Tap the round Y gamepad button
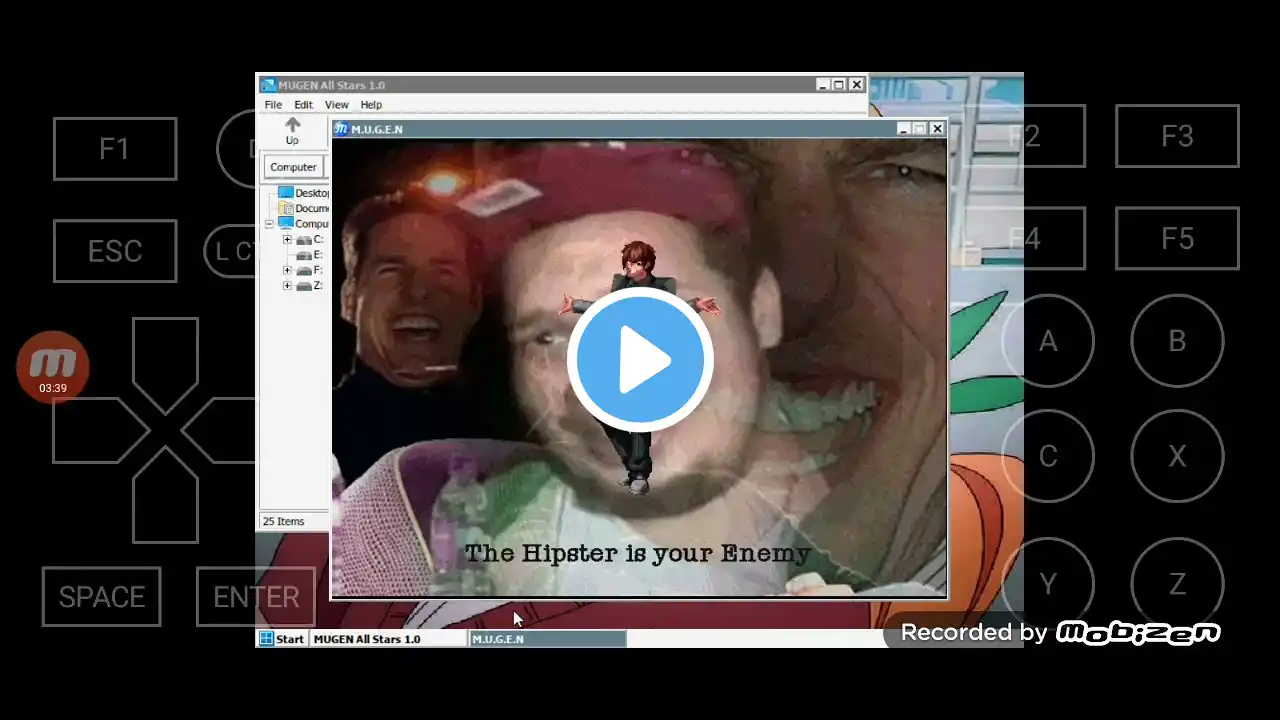 pyautogui.click(x=1048, y=584)
